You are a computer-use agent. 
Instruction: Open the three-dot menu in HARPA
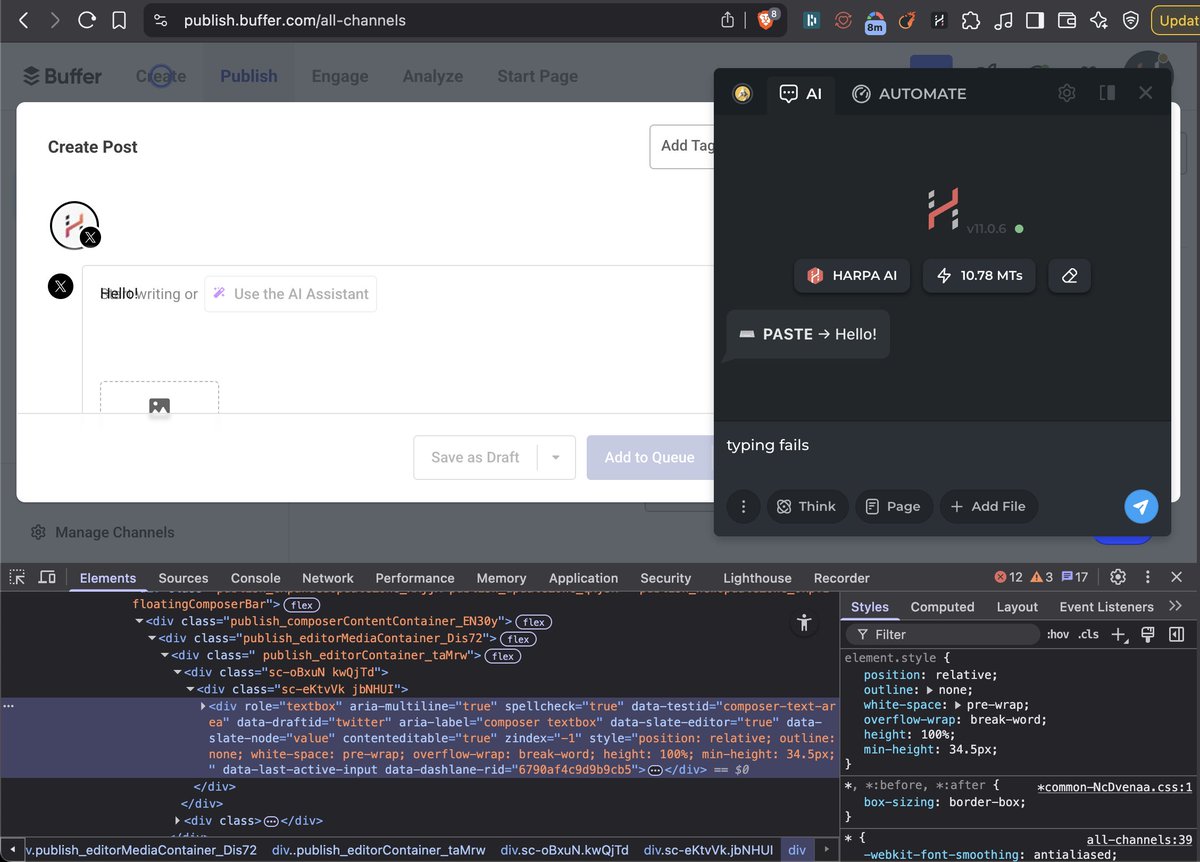coord(743,506)
